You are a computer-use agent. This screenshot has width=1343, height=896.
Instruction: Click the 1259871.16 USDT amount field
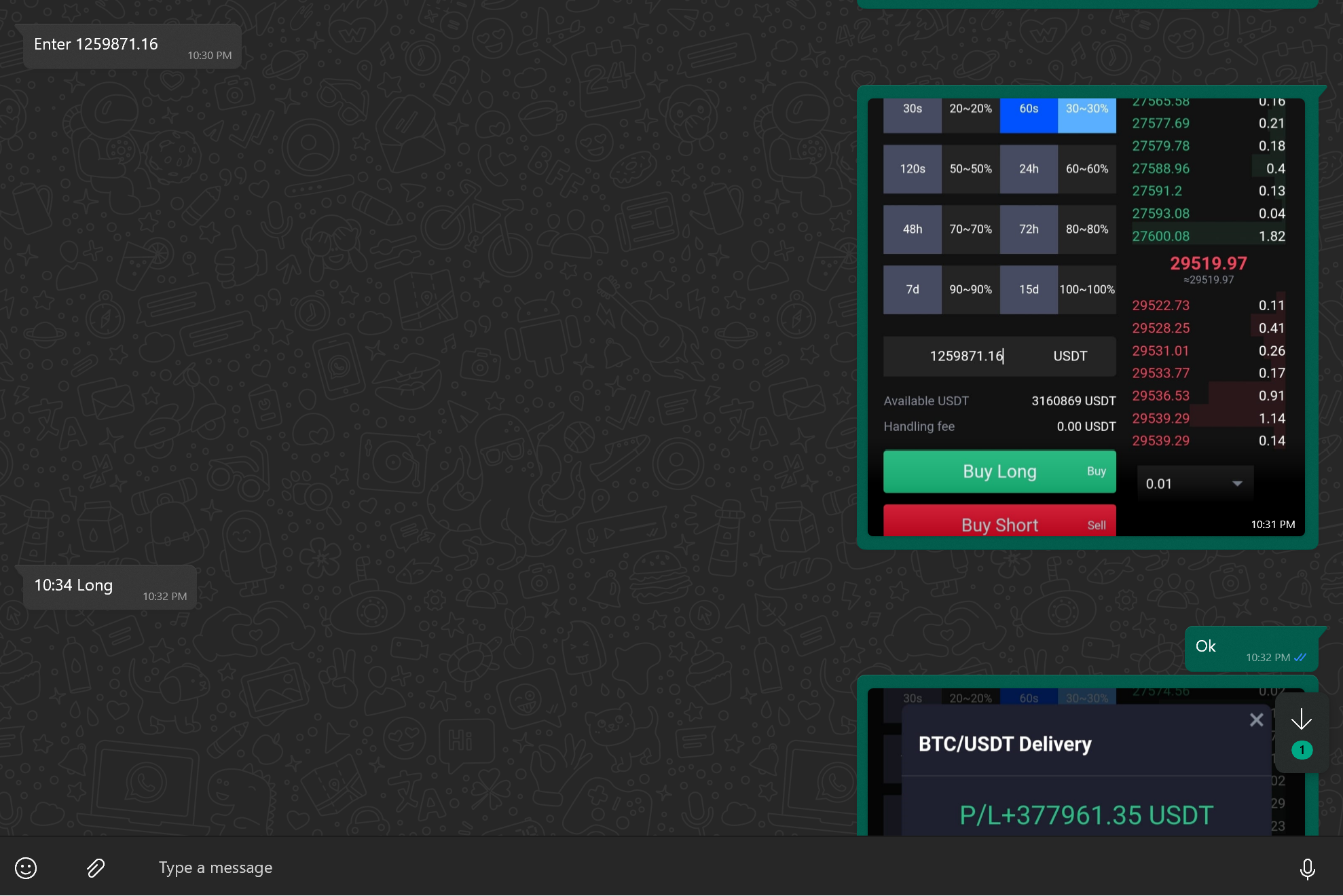pos(999,356)
